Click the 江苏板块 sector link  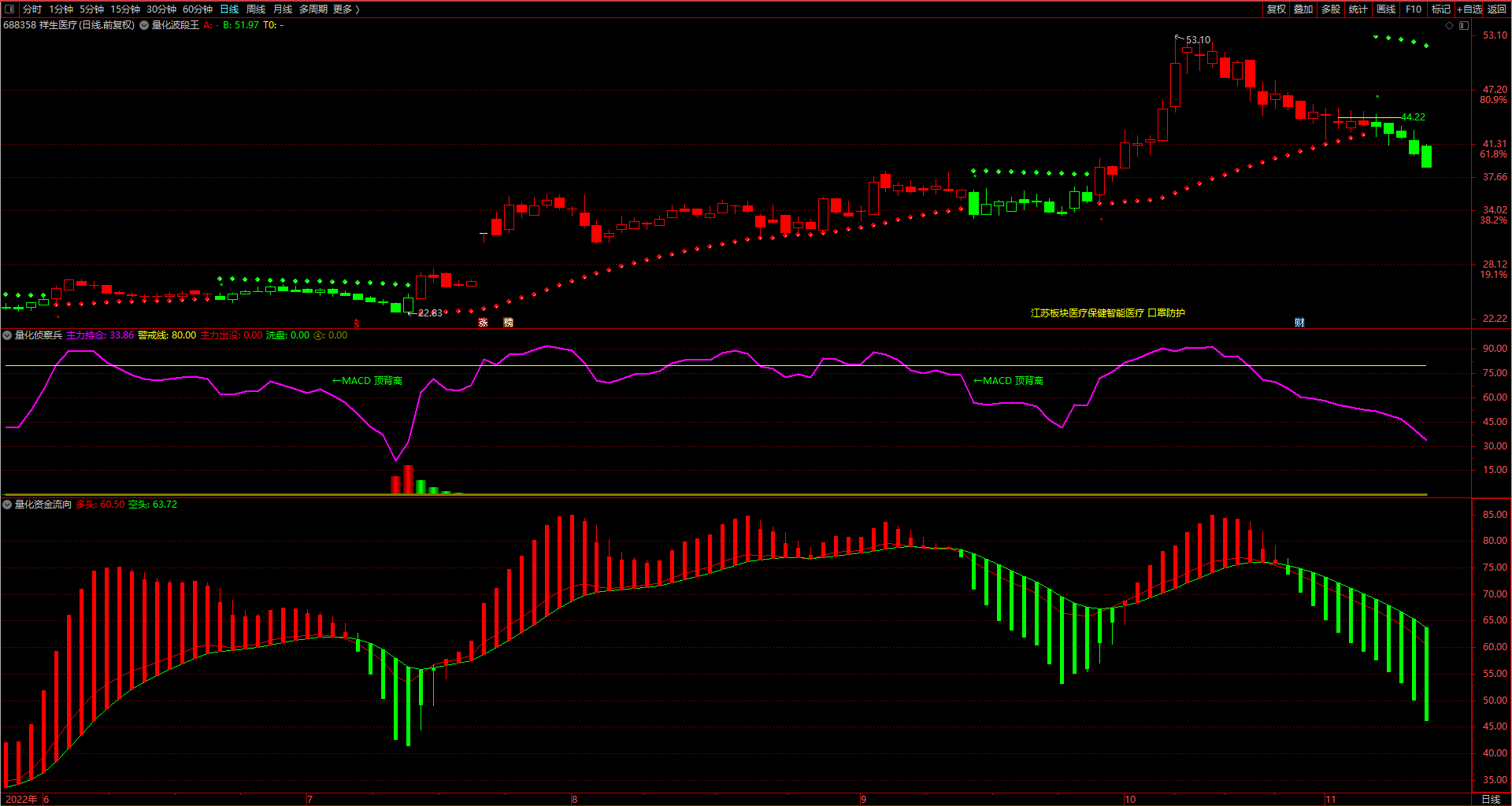[1050, 313]
